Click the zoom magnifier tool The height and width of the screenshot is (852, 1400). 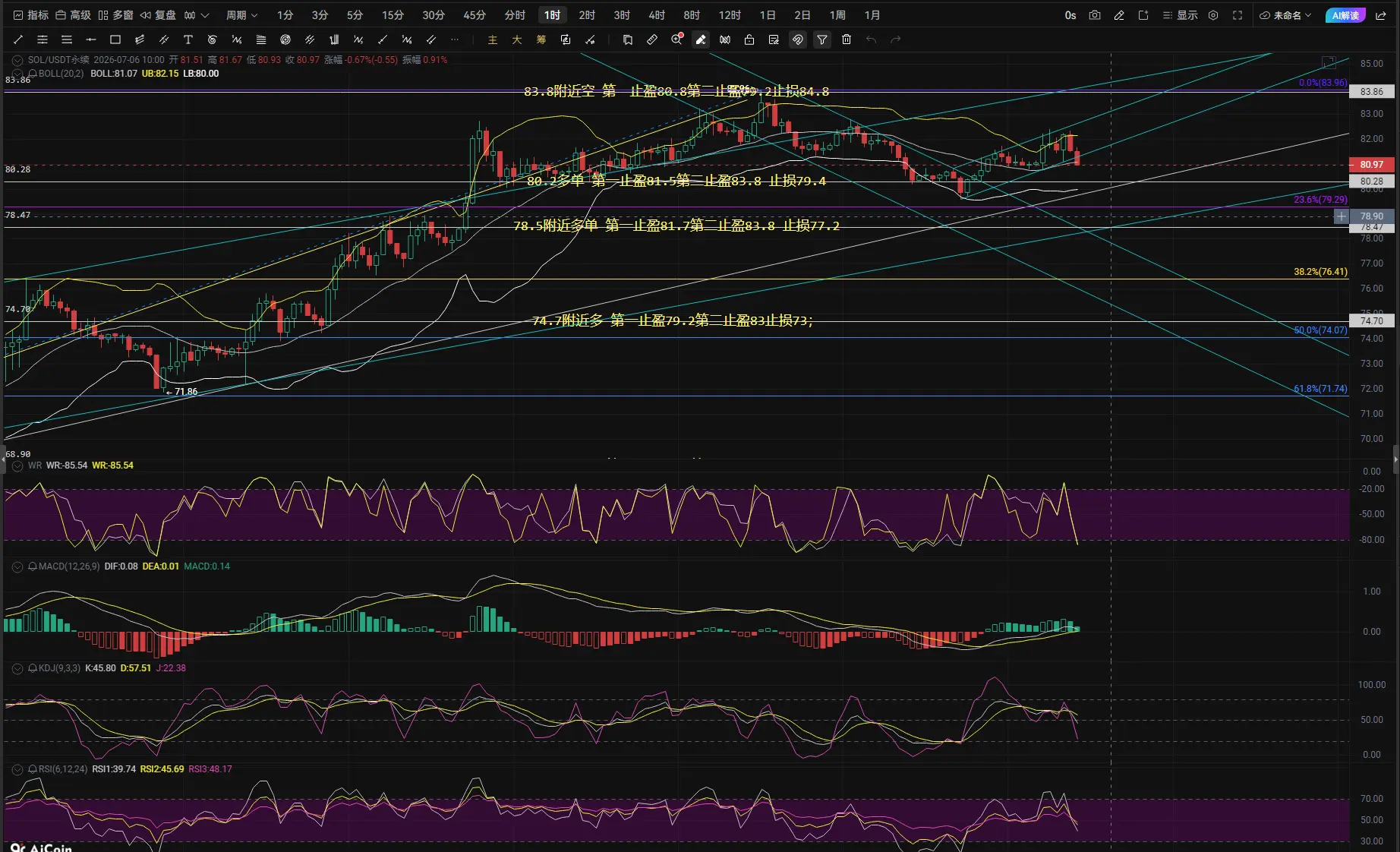[x=676, y=39]
